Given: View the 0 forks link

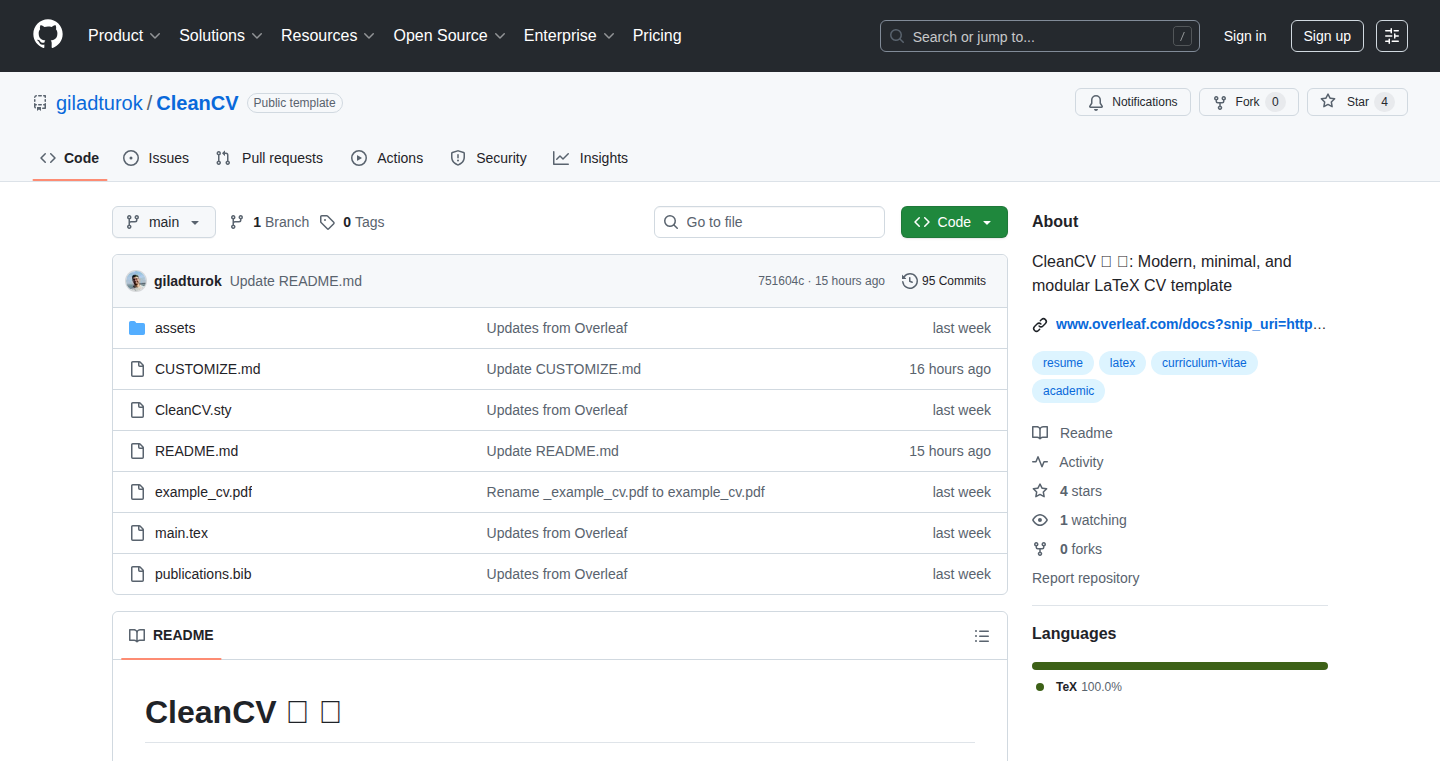Looking at the screenshot, I should click(1068, 549).
